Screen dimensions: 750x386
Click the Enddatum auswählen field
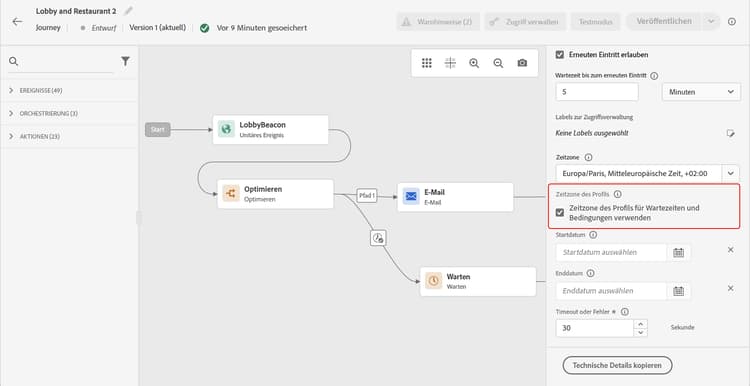(x=611, y=291)
